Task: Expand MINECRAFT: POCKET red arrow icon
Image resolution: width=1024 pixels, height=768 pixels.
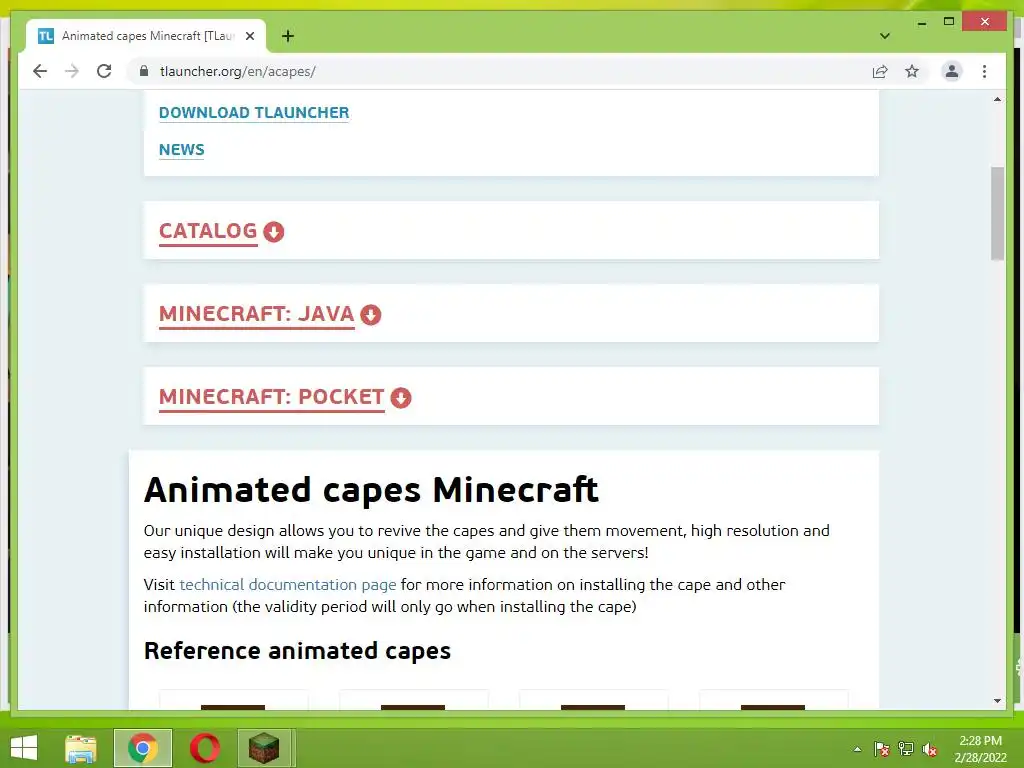Action: pyautogui.click(x=401, y=398)
